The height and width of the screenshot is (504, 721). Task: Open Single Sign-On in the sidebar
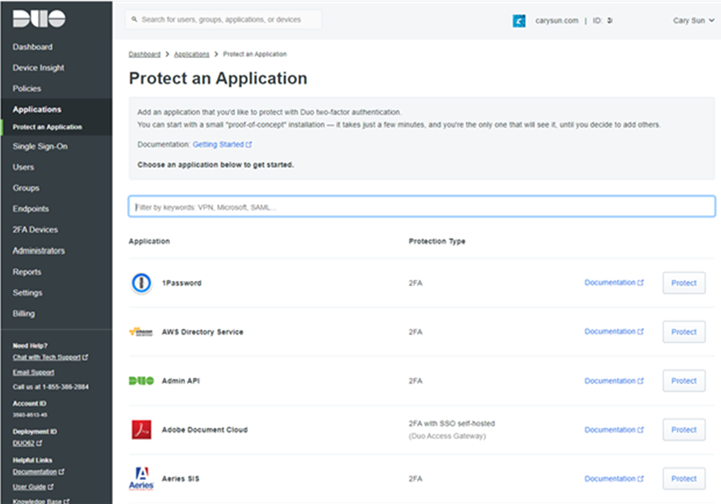[x=40, y=146]
